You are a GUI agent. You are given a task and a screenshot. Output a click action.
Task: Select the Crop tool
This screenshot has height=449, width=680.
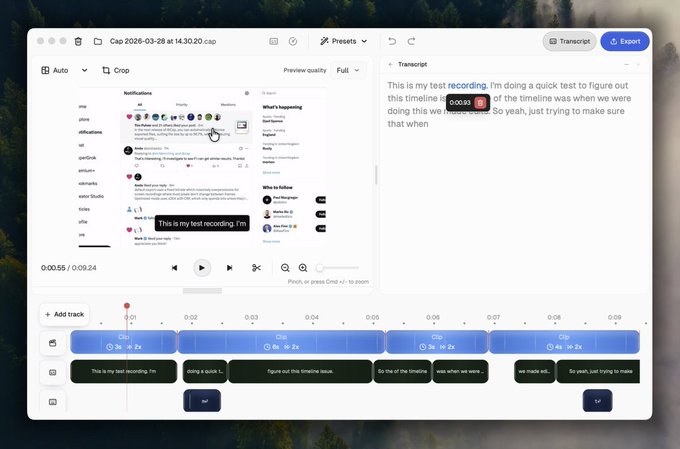coord(116,70)
